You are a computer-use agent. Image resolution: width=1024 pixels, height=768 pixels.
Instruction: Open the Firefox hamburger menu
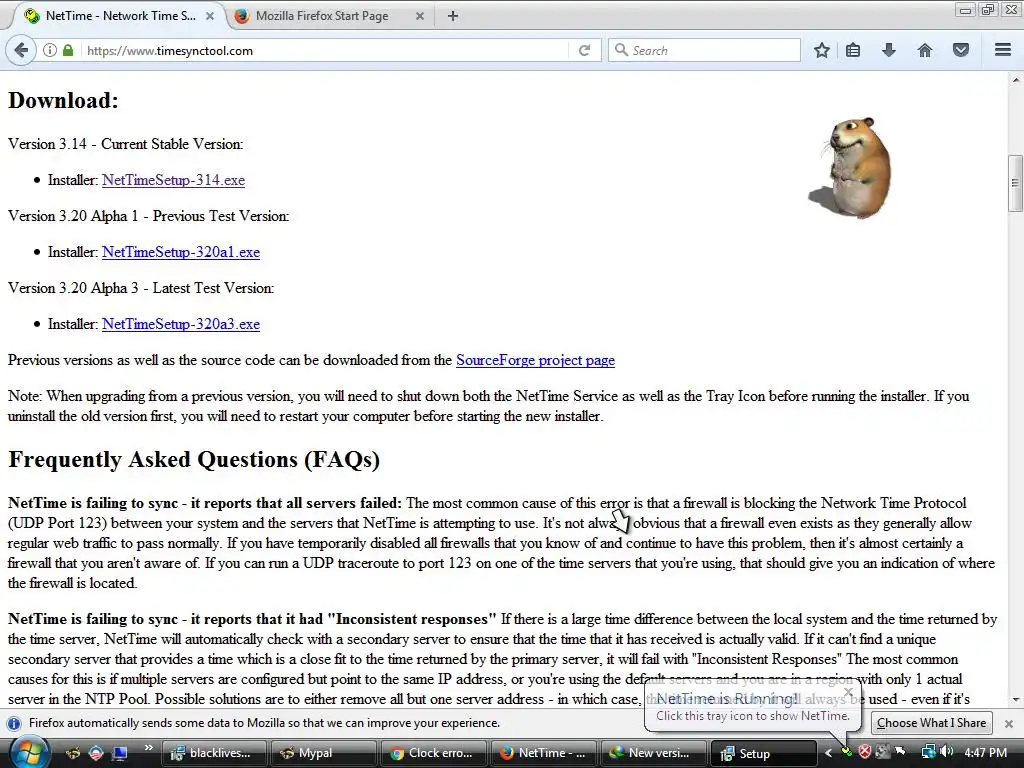tap(1003, 50)
